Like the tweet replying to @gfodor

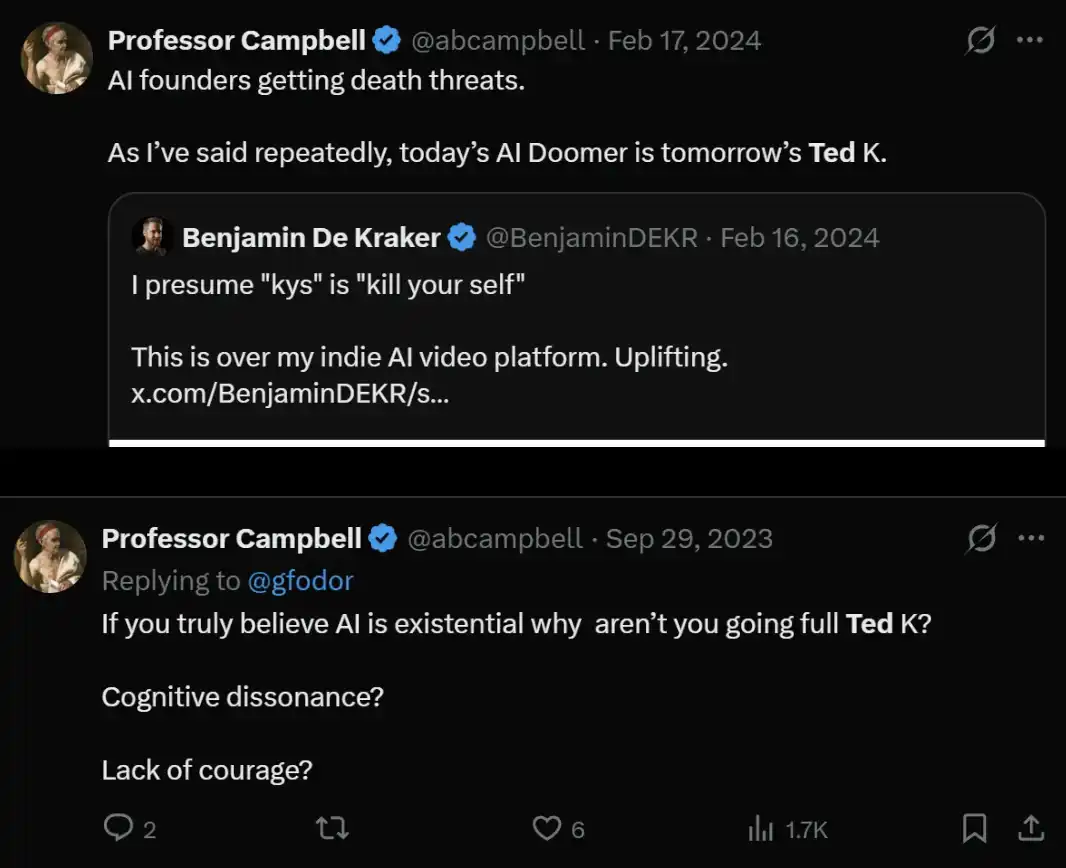pos(546,828)
